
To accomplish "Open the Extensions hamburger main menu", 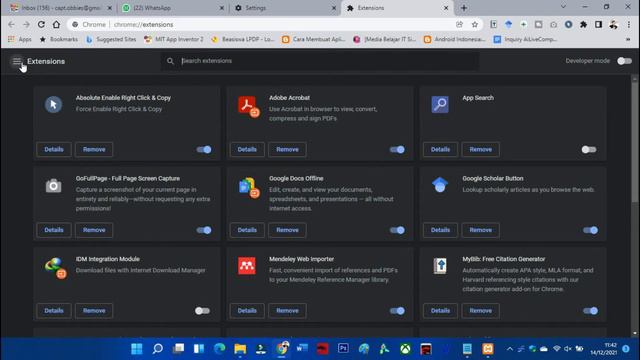I will click(17, 61).
